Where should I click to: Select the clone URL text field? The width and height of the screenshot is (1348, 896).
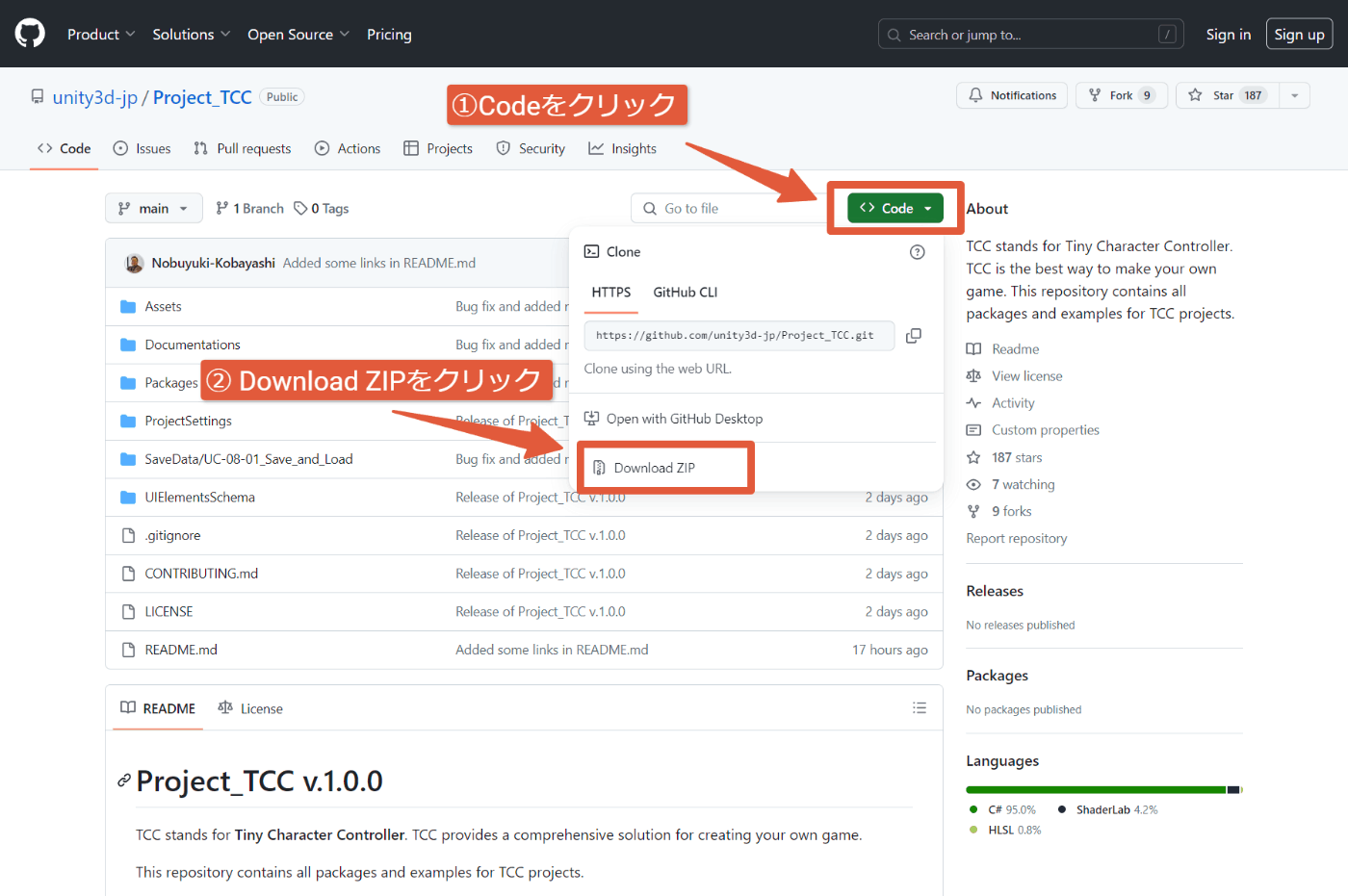[x=739, y=335]
